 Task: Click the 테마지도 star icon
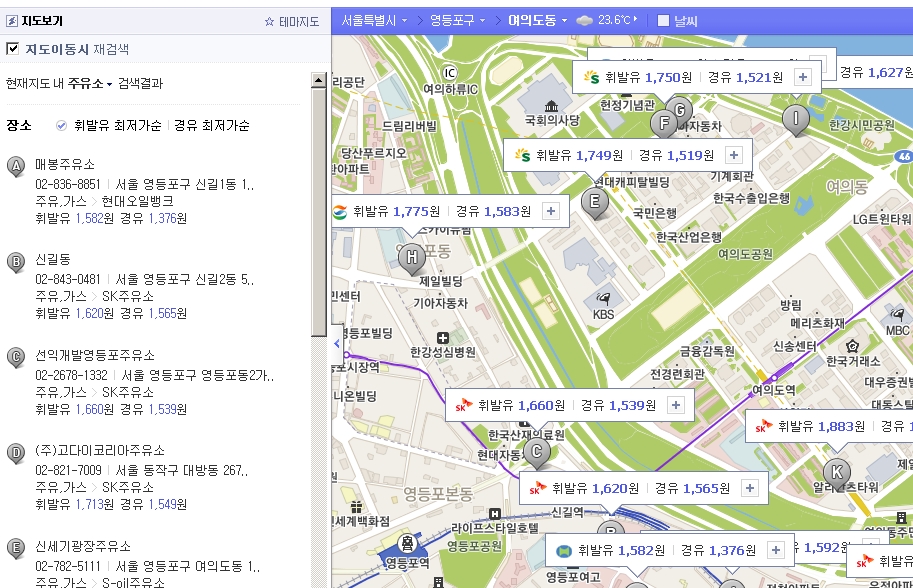[269, 22]
